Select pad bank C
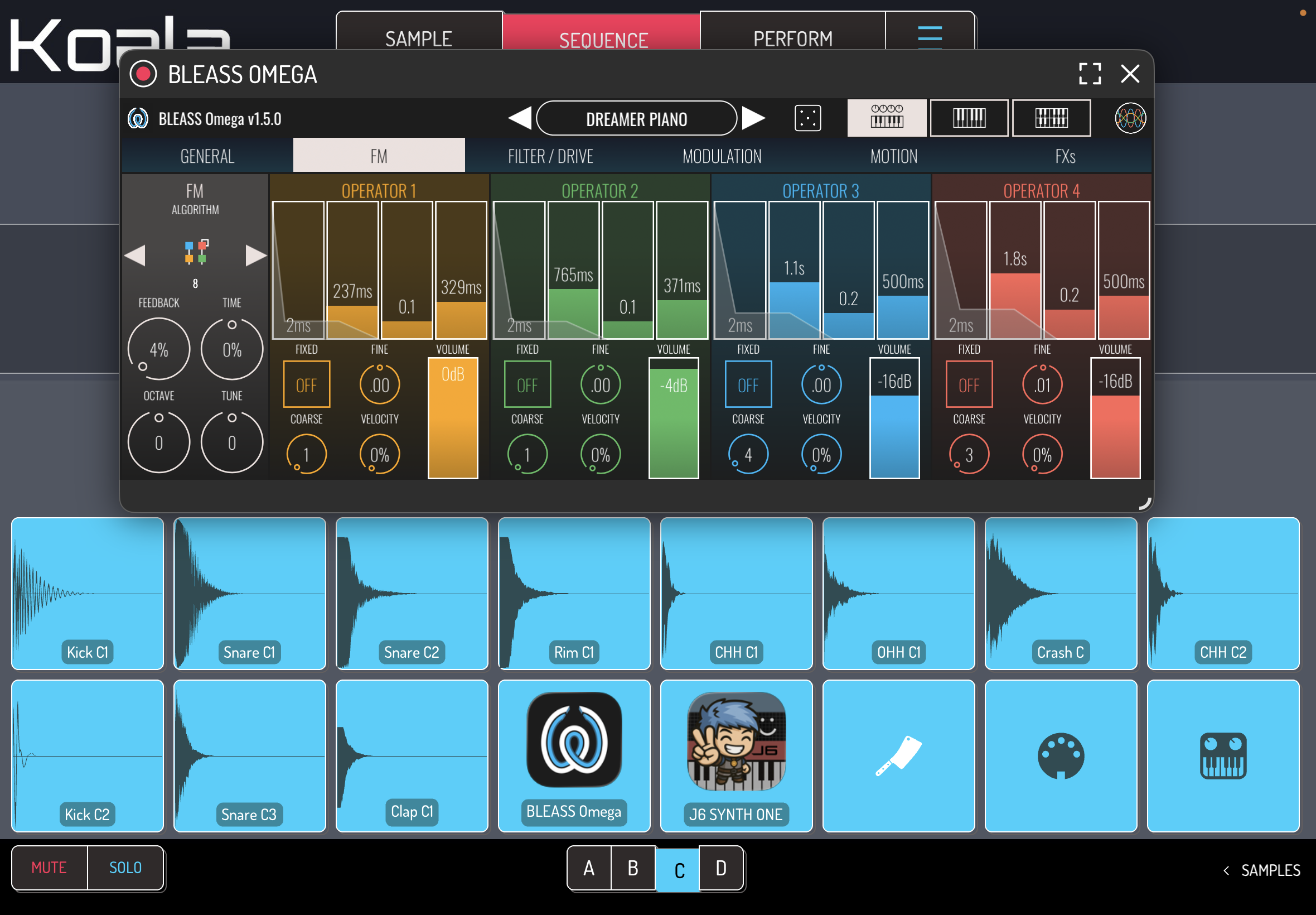The height and width of the screenshot is (915, 1316). (x=678, y=870)
